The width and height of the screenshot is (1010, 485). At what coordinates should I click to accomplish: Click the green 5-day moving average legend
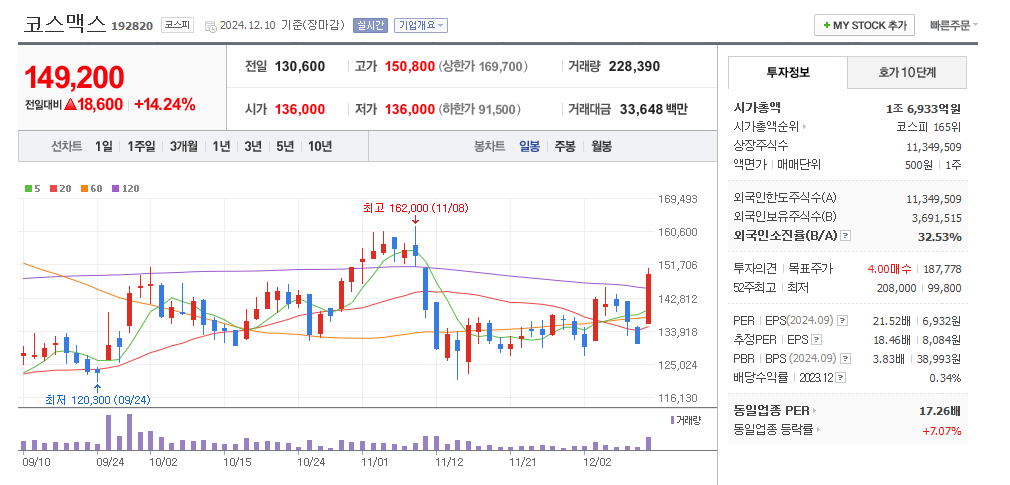click(33, 189)
